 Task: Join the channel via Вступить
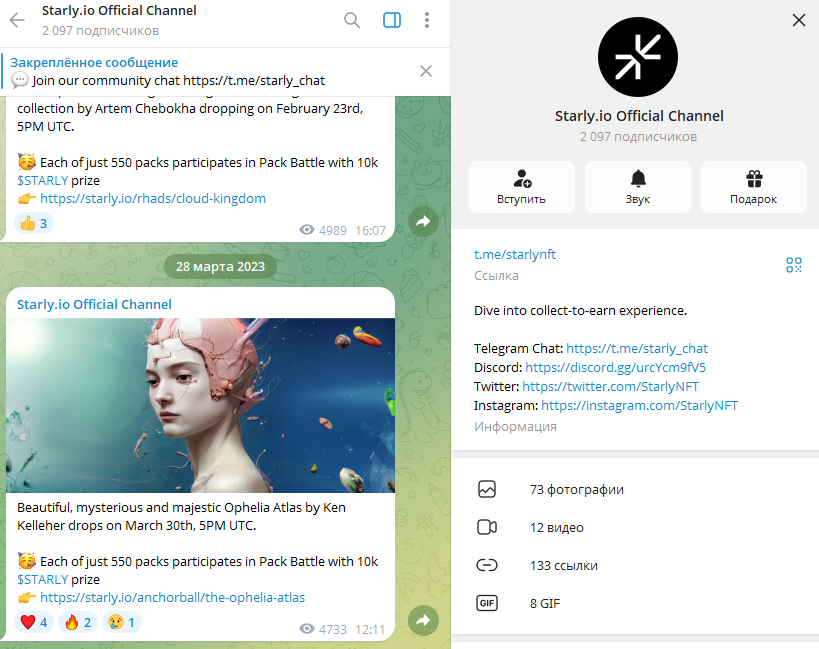pyautogui.click(x=521, y=187)
